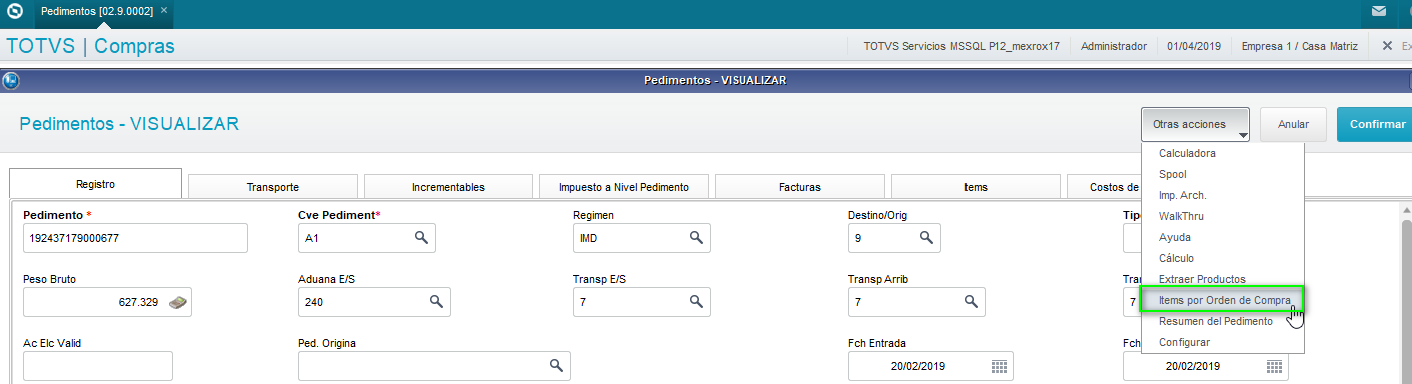
Task: Click the 01/04/2019 date in header
Action: (x=1194, y=46)
